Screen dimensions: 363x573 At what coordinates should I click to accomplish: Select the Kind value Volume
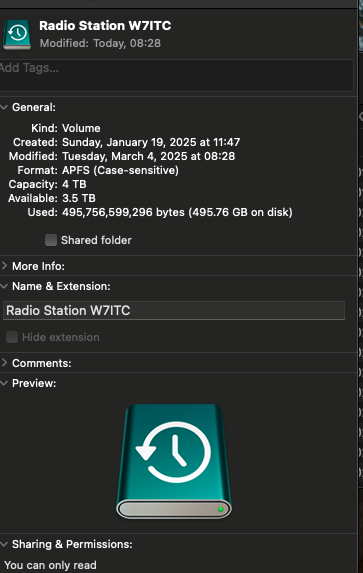coord(81,128)
